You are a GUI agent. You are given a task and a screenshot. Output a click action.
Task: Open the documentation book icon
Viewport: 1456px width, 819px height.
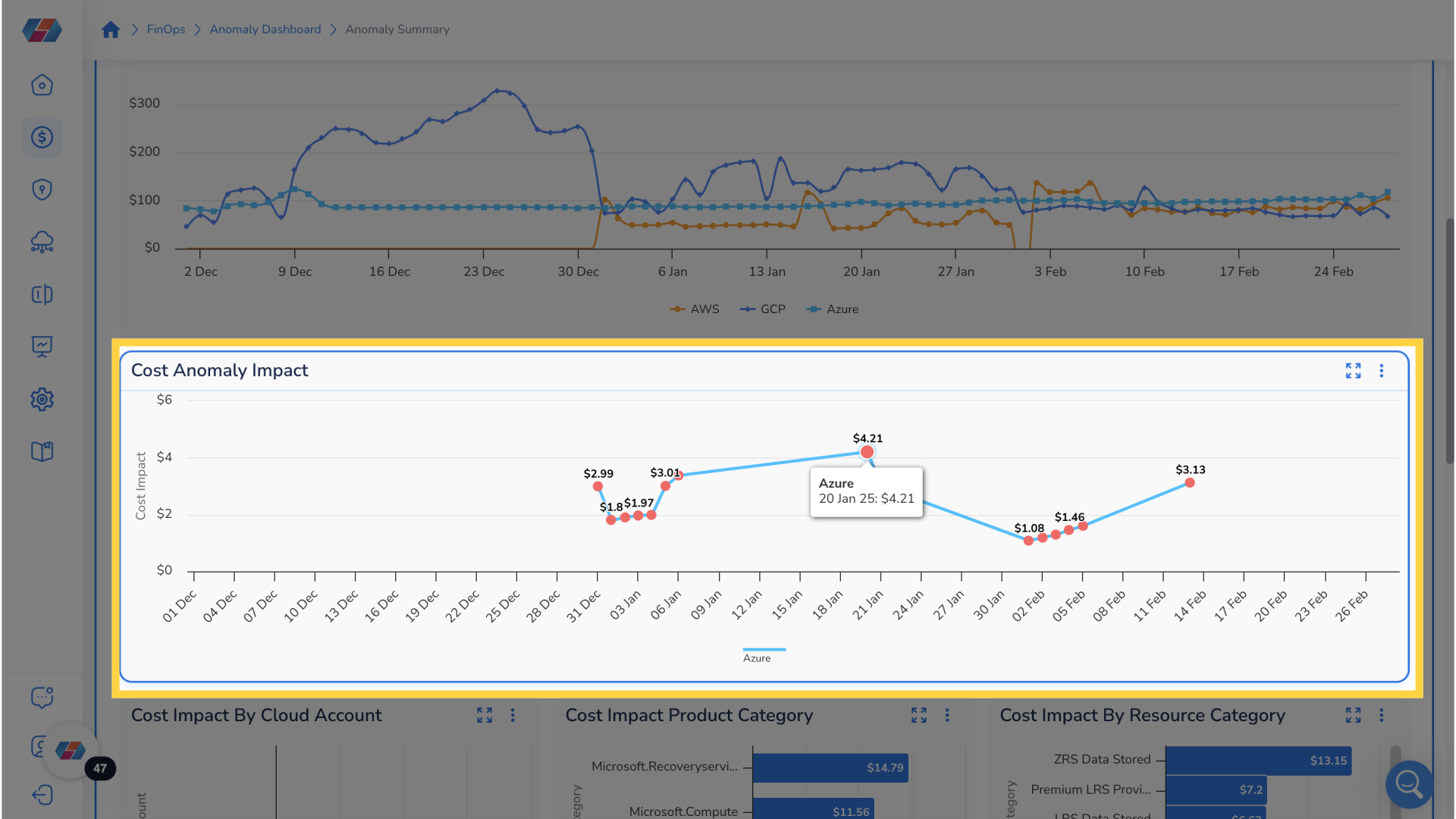[42, 451]
